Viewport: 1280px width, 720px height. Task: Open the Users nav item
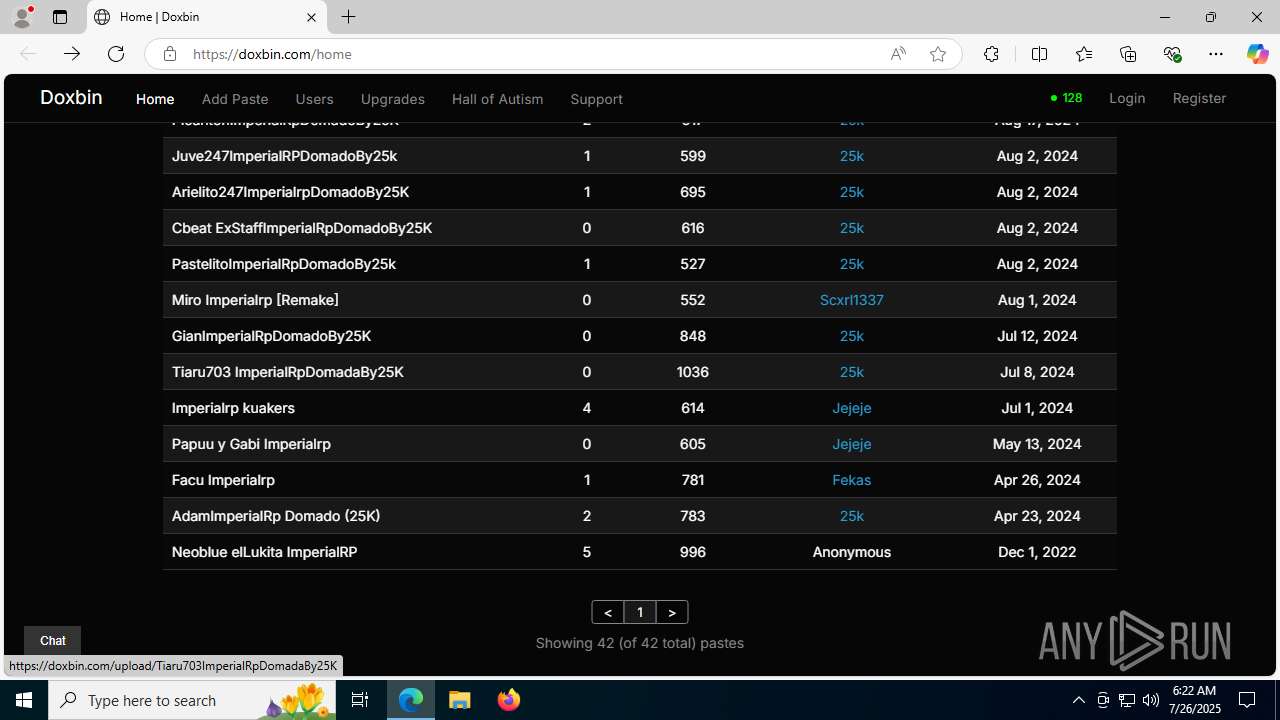pos(314,99)
